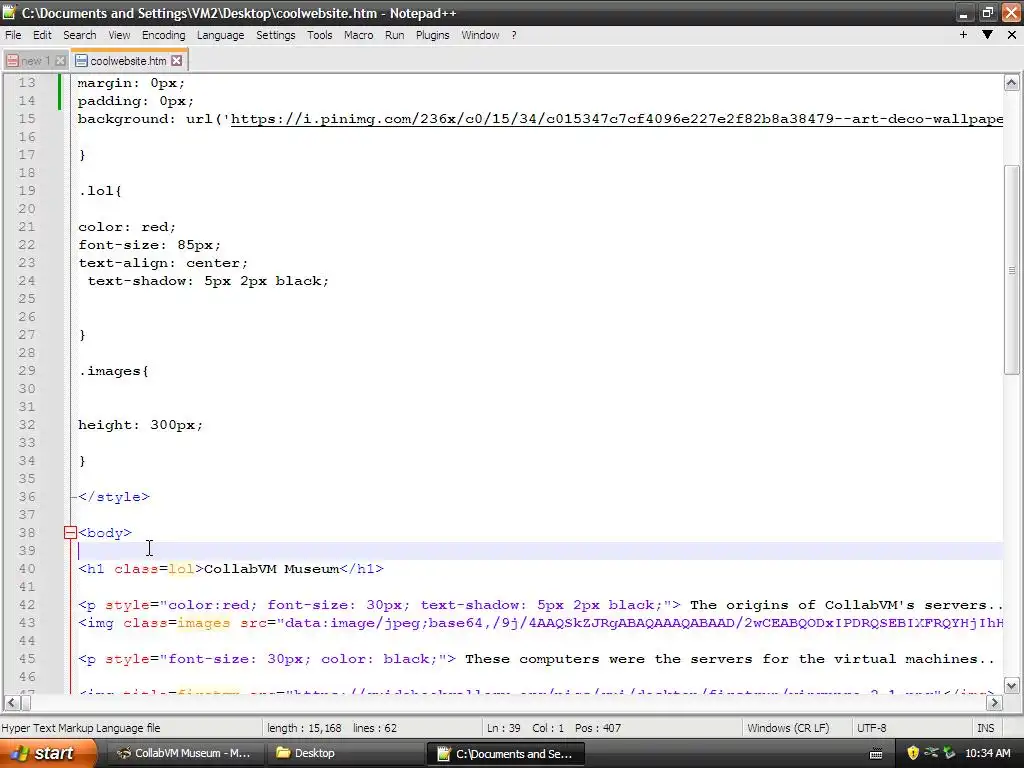Switch to the coolwebsite.htm tab
Screen dimensions: 1024x768
(128, 61)
